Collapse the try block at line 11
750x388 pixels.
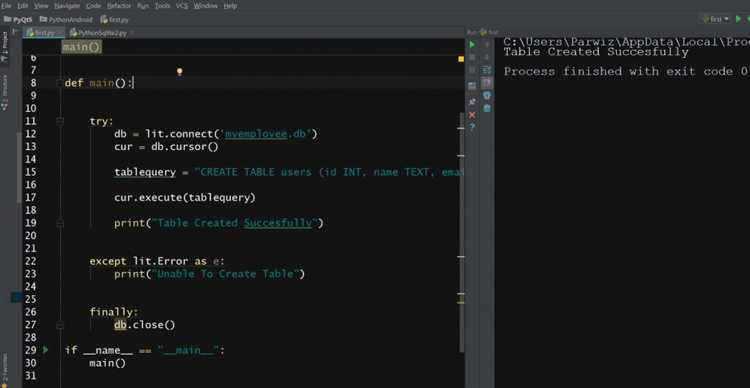click(60, 121)
